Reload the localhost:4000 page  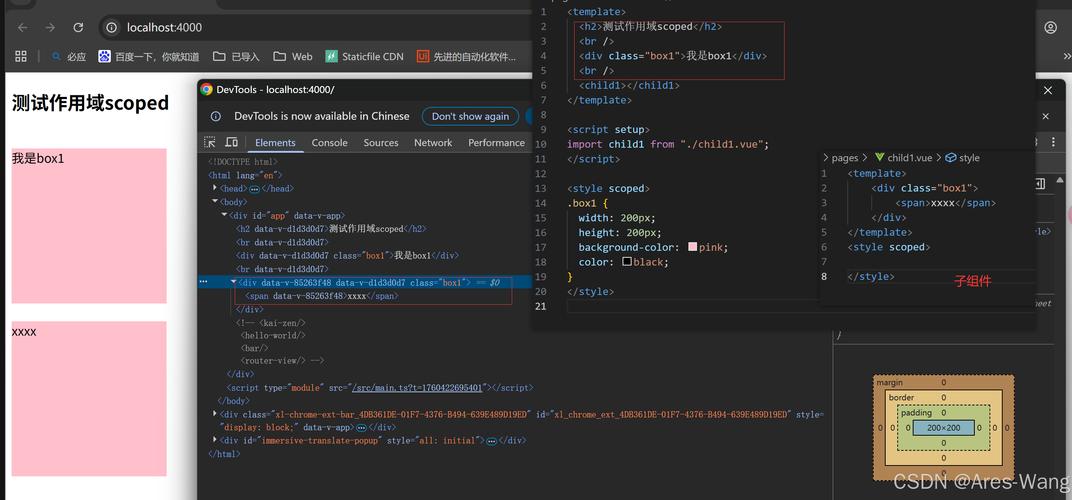coord(78,27)
